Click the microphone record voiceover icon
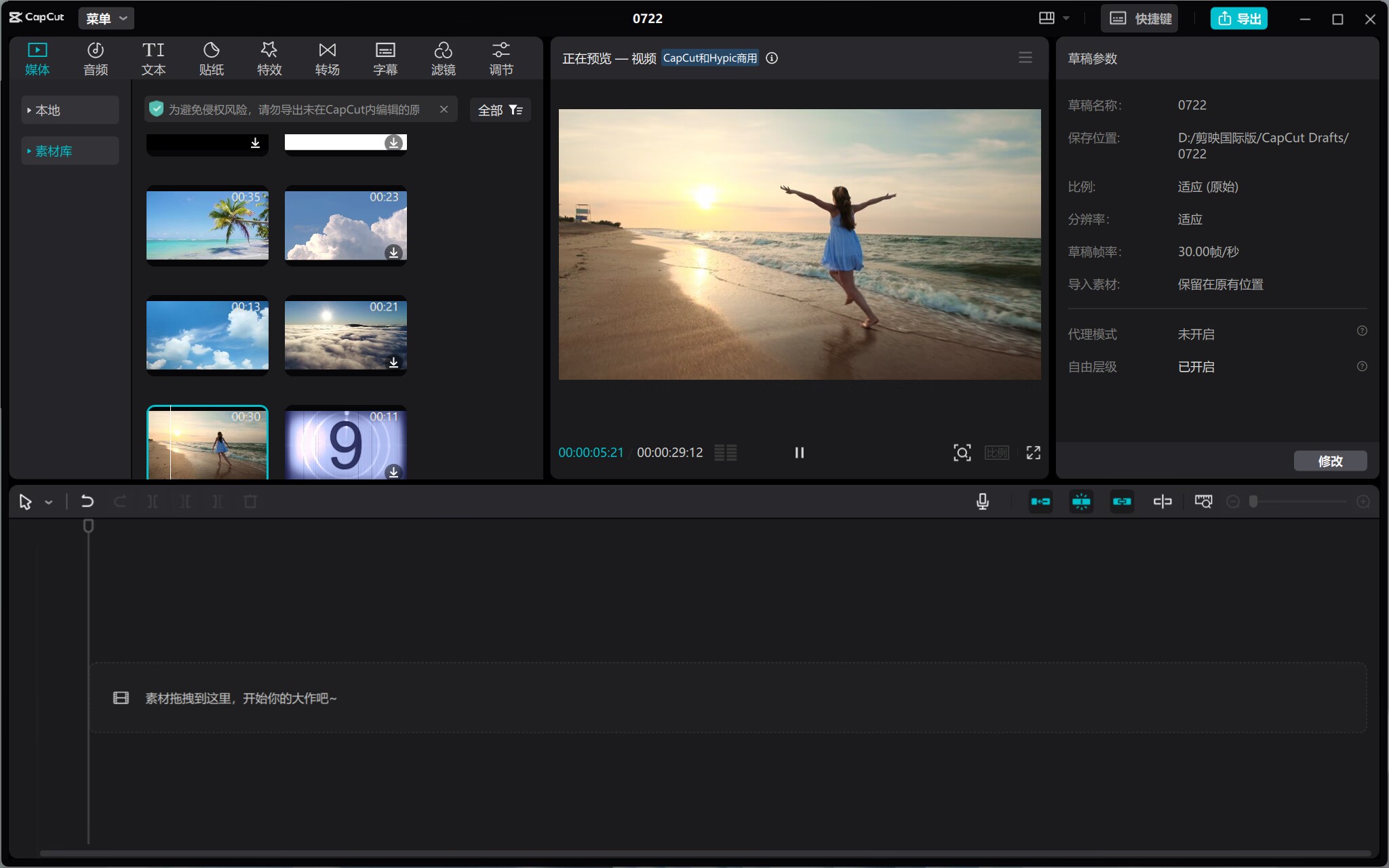This screenshot has width=1389, height=868. (982, 502)
